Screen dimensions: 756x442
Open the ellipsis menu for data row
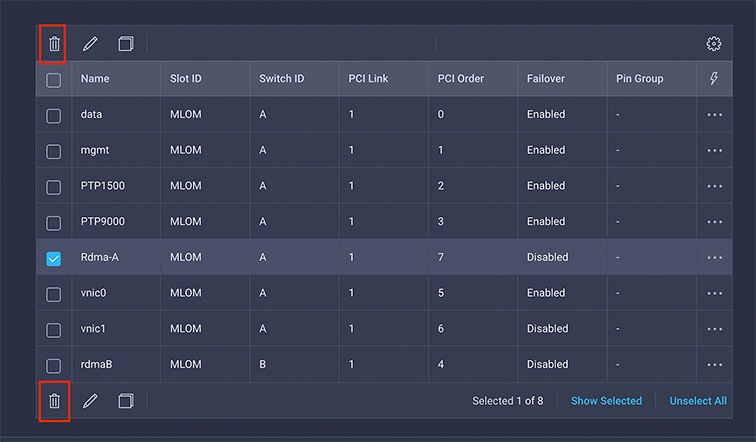click(715, 115)
